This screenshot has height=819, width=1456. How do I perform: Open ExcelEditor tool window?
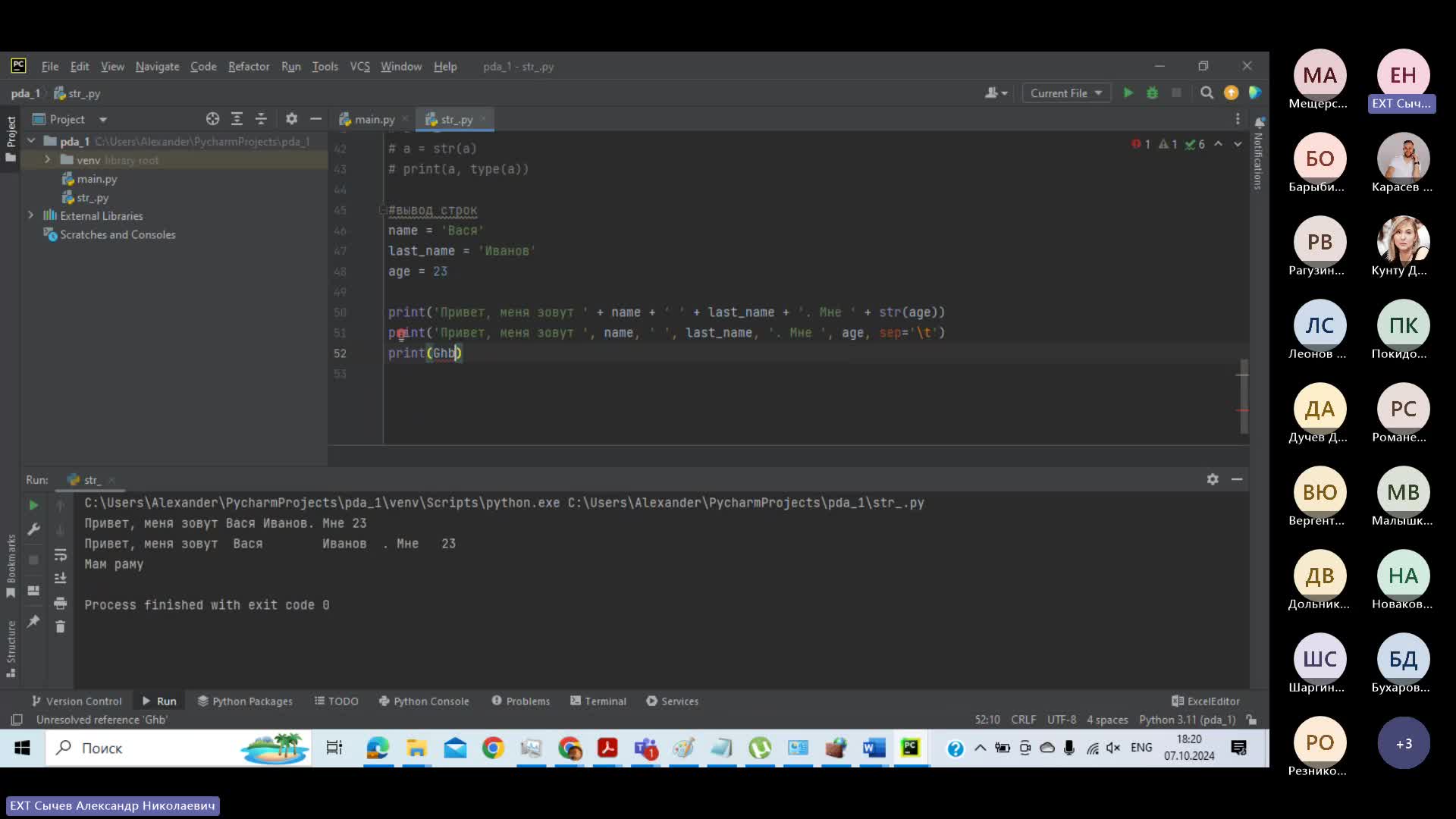pos(1206,701)
